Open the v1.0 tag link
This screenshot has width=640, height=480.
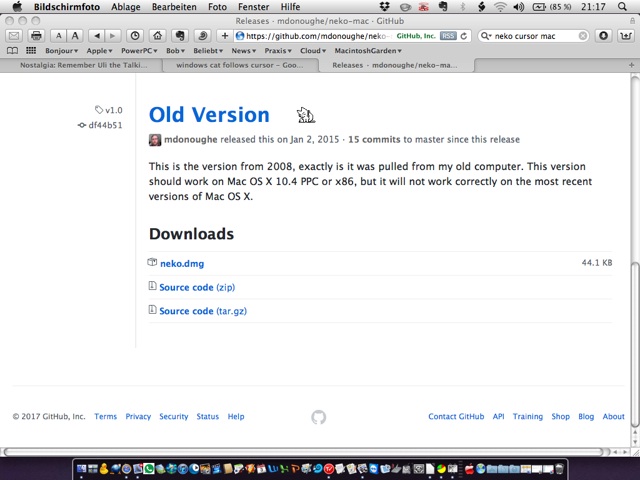(109, 110)
